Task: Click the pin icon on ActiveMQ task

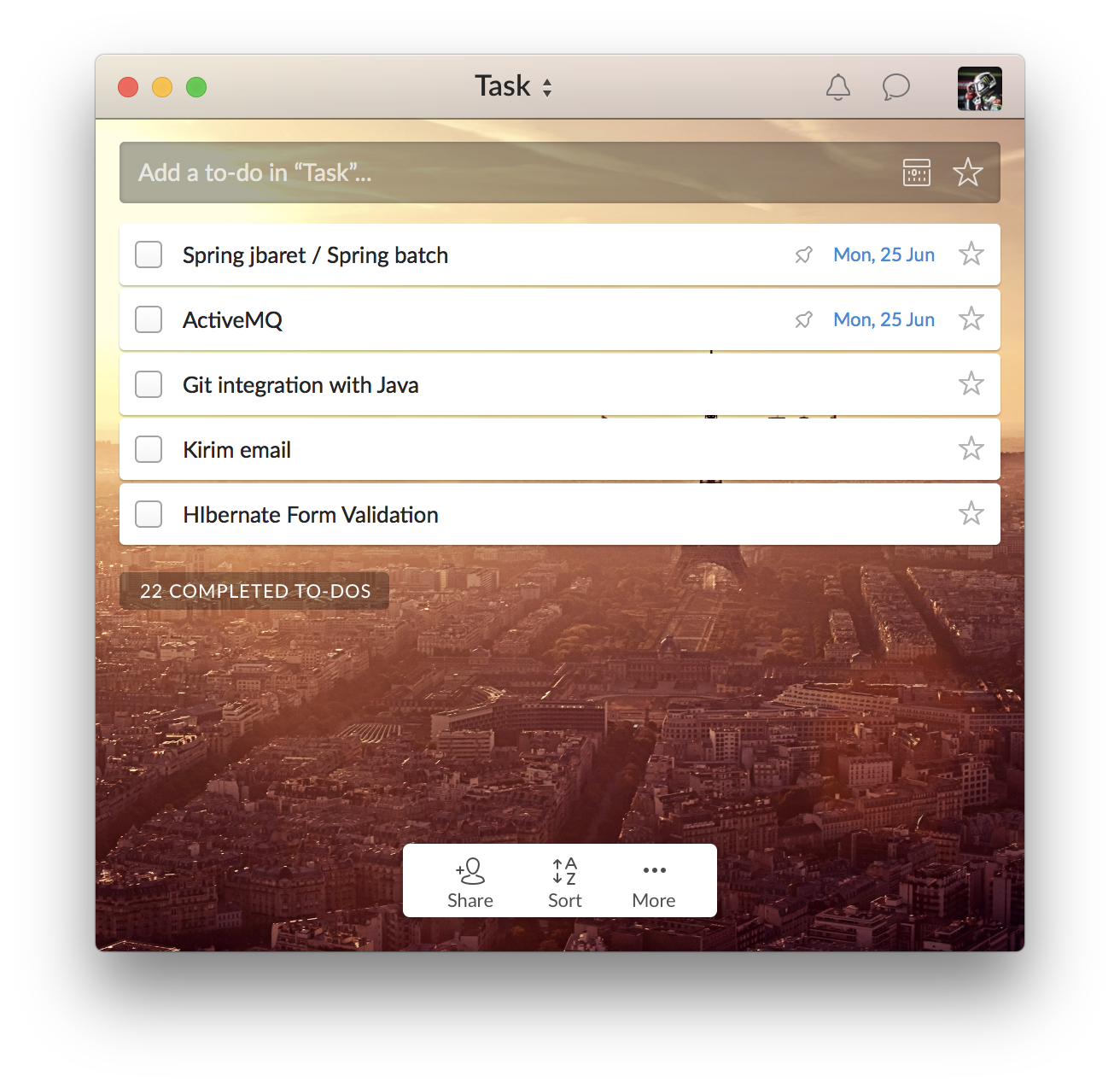Action: click(x=803, y=319)
